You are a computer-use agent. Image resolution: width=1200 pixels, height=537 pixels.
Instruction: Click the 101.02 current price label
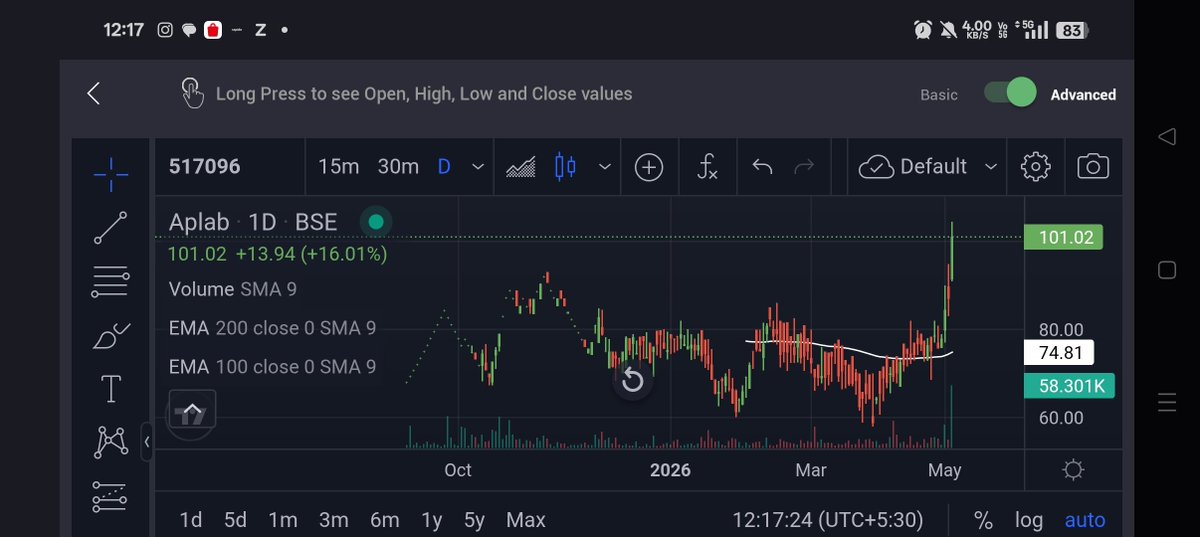click(x=1064, y=238)
